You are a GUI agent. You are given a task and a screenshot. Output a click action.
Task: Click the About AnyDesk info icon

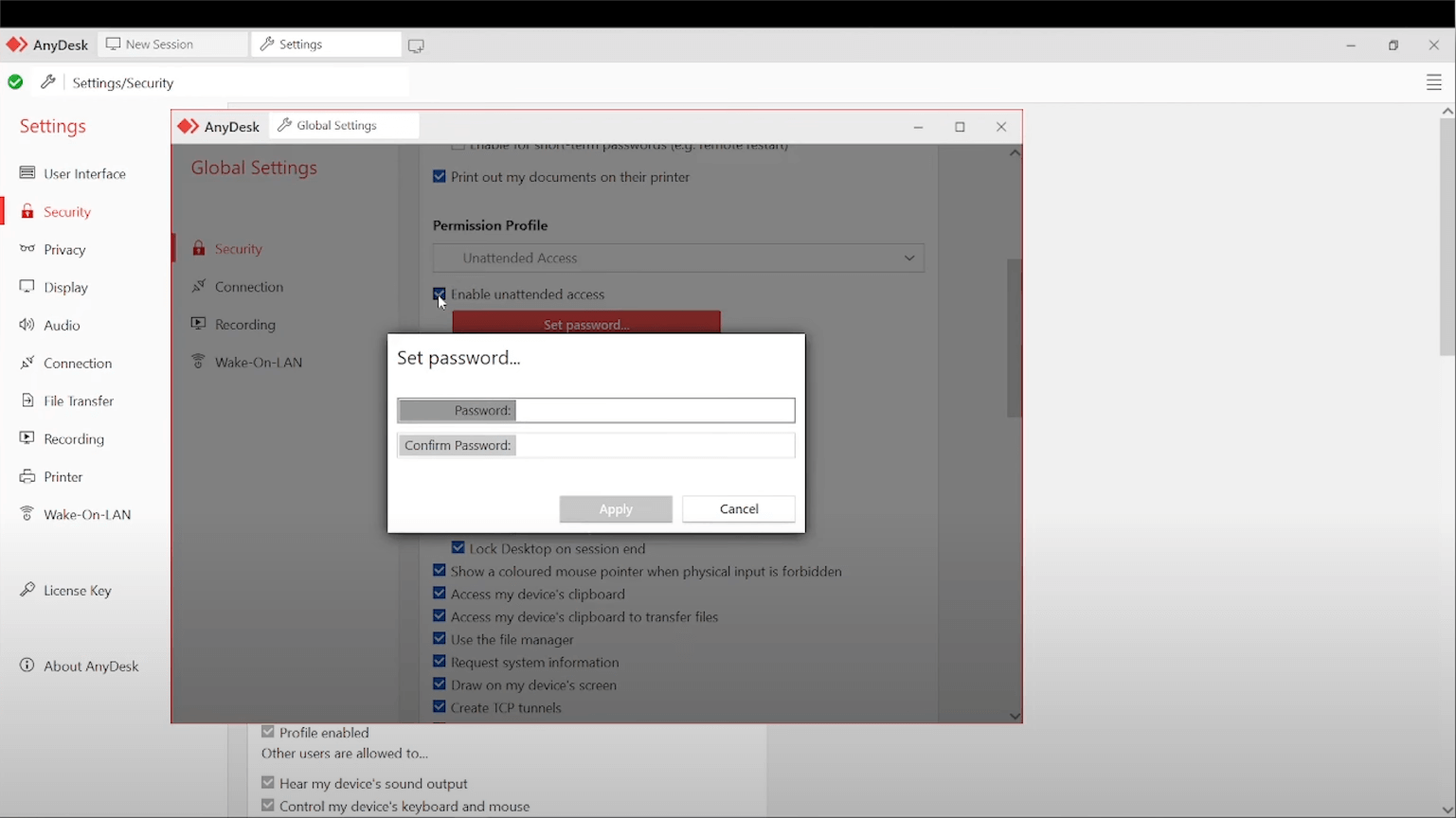click(x=27, y=666)
